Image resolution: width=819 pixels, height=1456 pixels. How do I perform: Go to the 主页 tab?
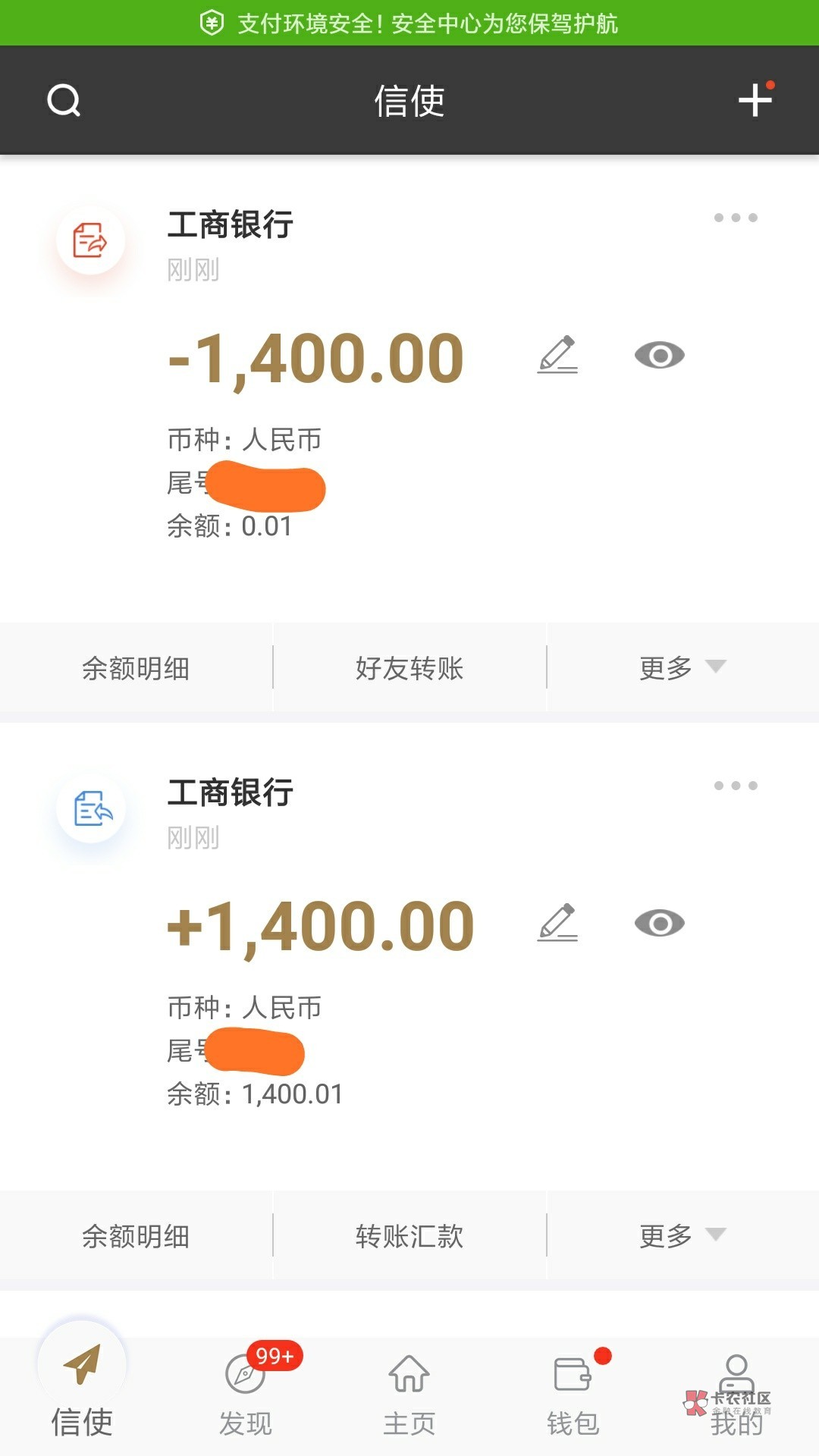[x=409, y=1394]
